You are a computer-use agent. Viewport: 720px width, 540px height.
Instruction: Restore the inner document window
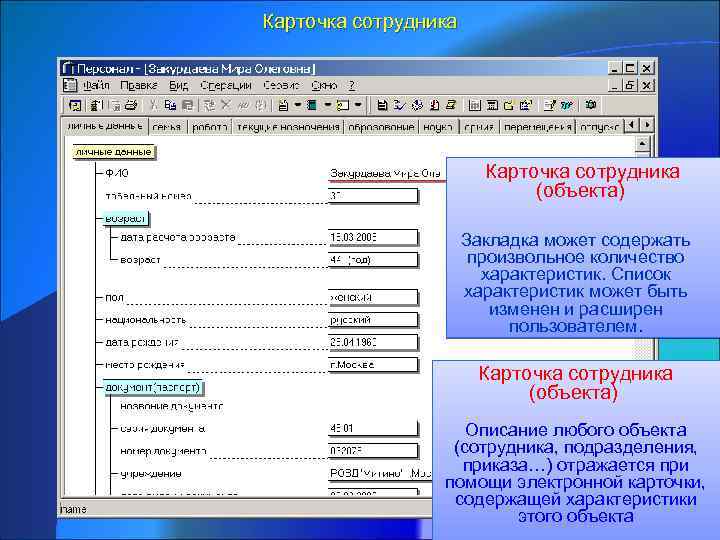click(x=630, y=85)
